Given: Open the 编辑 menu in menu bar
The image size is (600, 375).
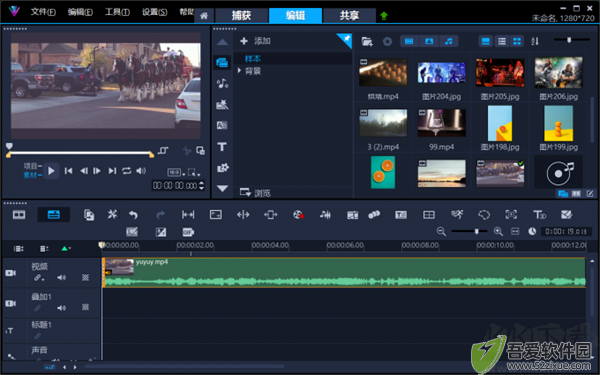Looking at the screenshot, I should pyautogui.click(x=80, y=12).
